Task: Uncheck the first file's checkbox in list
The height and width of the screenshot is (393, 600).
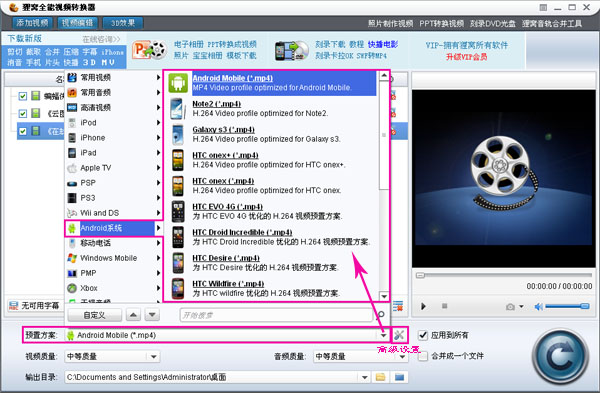Action: [x=23, y=96]
